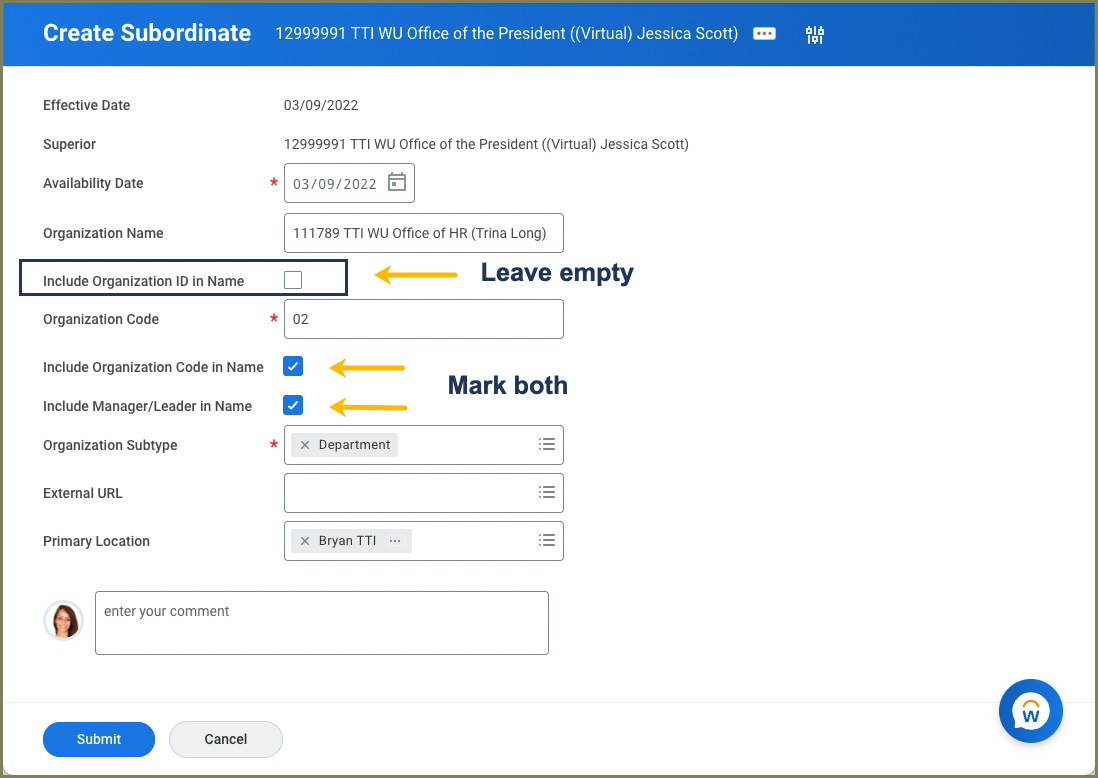Click the enter your comment box

click(321, 623)
